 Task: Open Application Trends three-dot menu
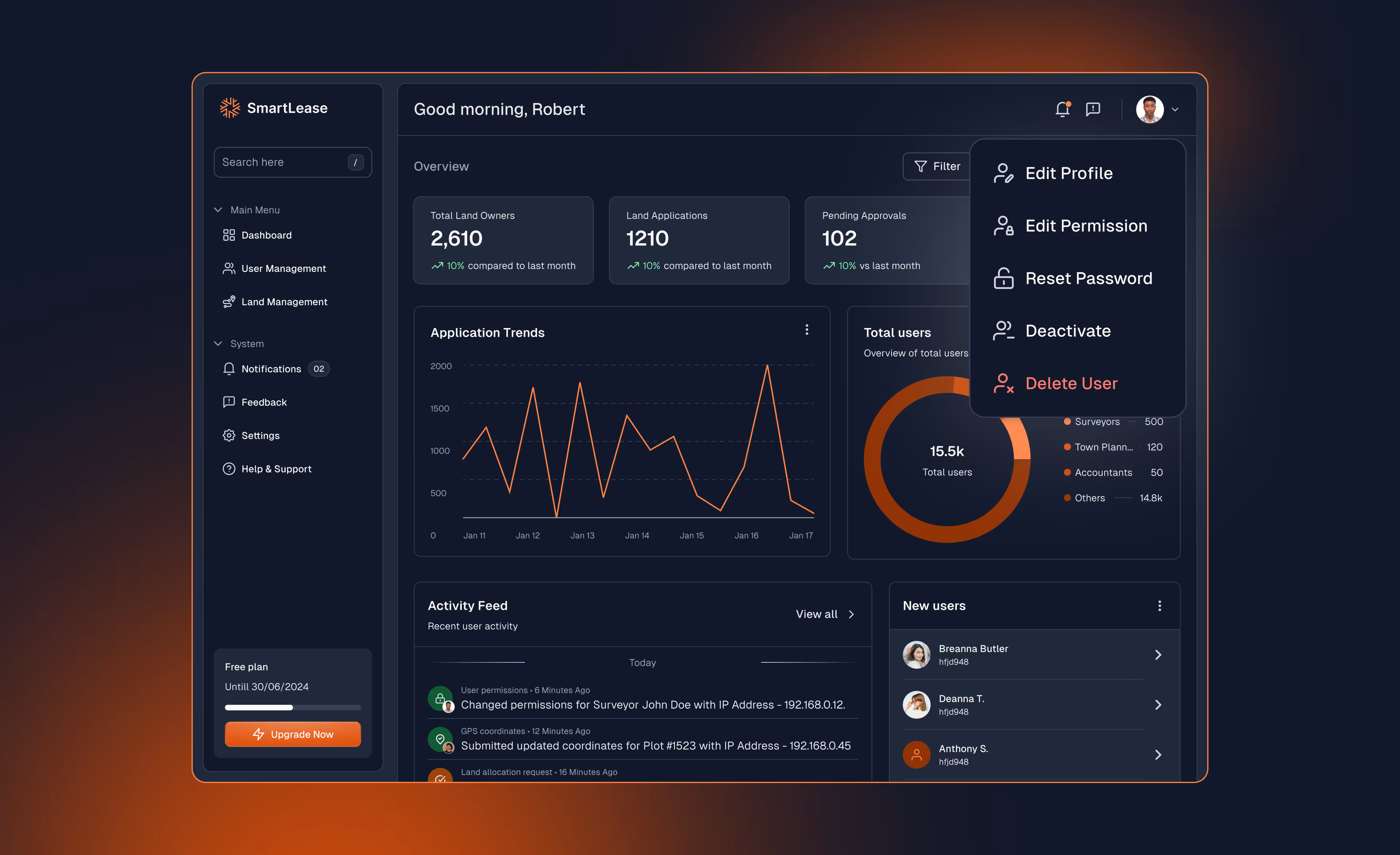coord(806,330)
